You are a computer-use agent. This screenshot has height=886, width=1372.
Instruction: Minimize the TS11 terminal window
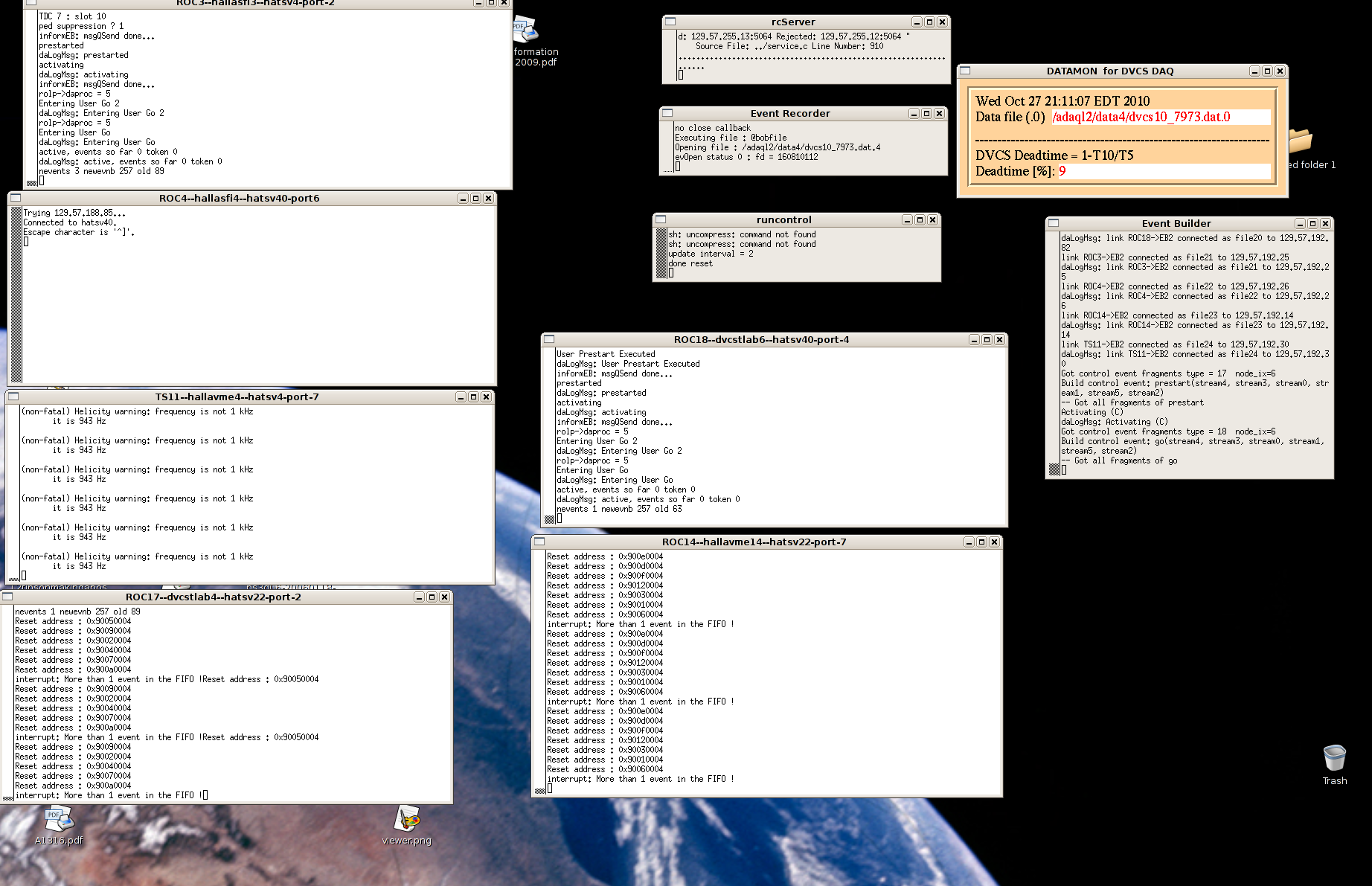tap(461, 397)
